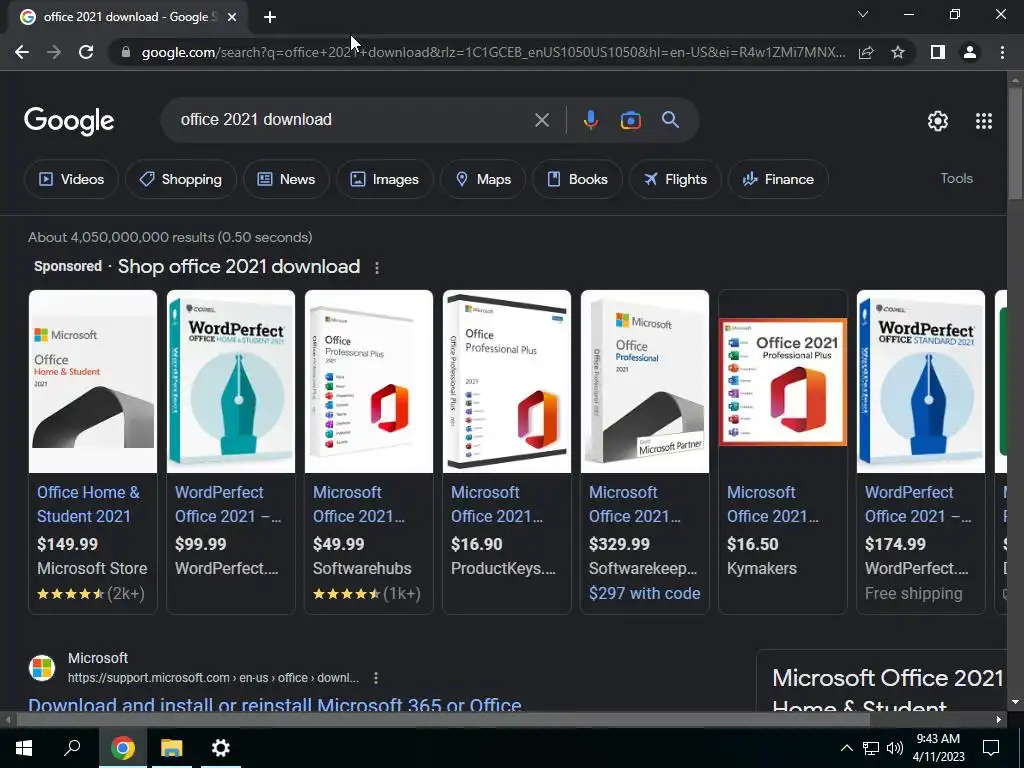Open Chrome profile menu
This screenshot has width=1024, height=768.
pyautogui.click(x=970, y=52)
